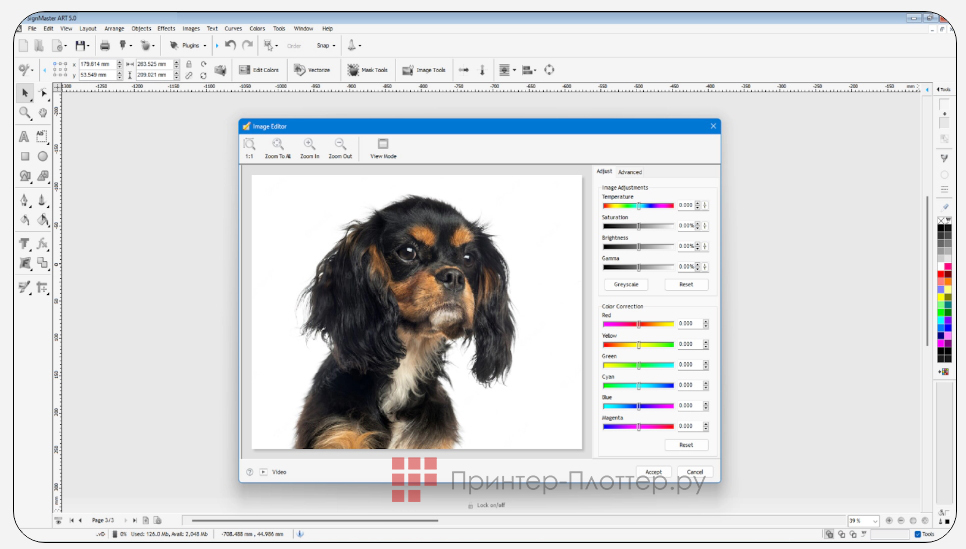This screenshot has width=966, height=549.
Task: Click the Saturation slider handle
Action: (638, 226)
